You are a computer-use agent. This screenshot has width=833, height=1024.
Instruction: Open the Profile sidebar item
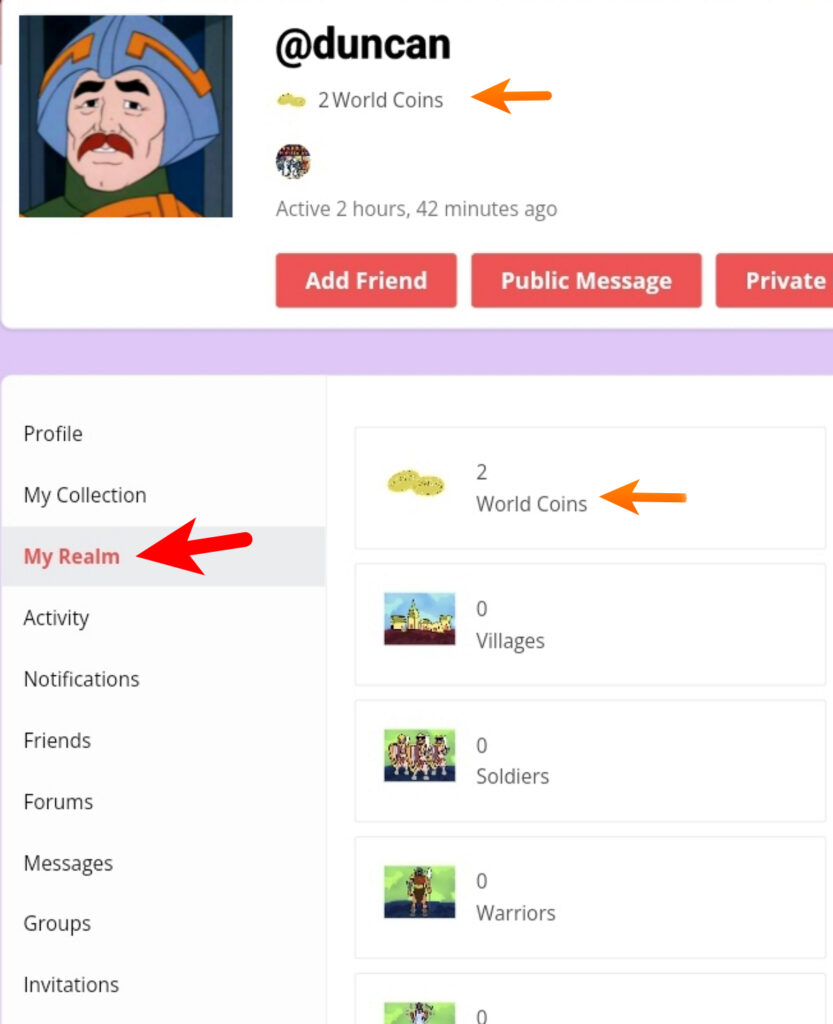(53, 434)
